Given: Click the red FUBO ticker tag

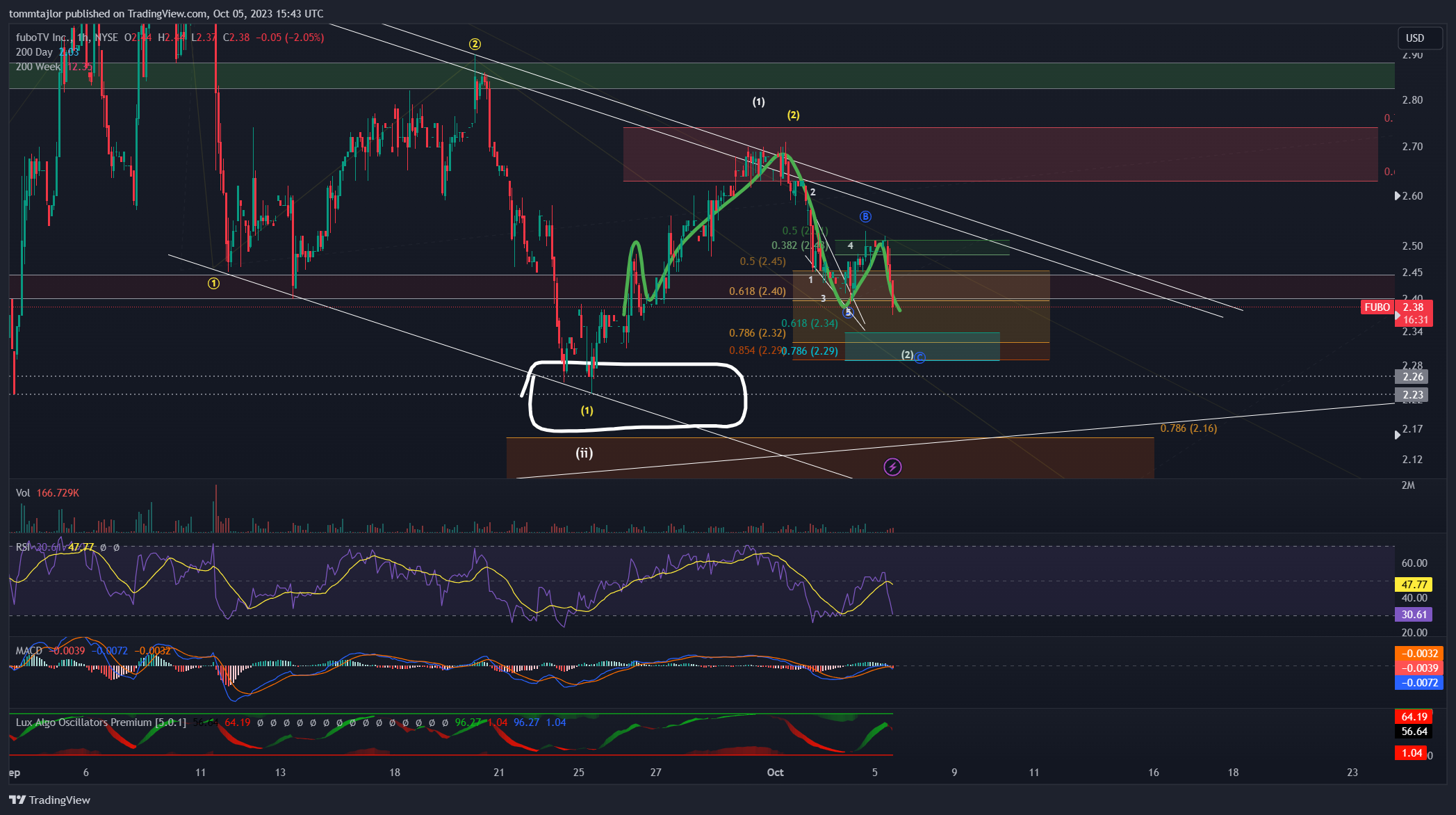Looking at the screenshot, I should click(1377, 307).
